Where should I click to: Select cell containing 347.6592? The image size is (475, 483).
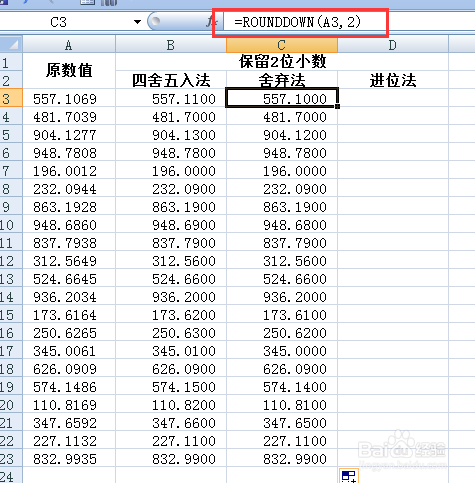point(69,423)
